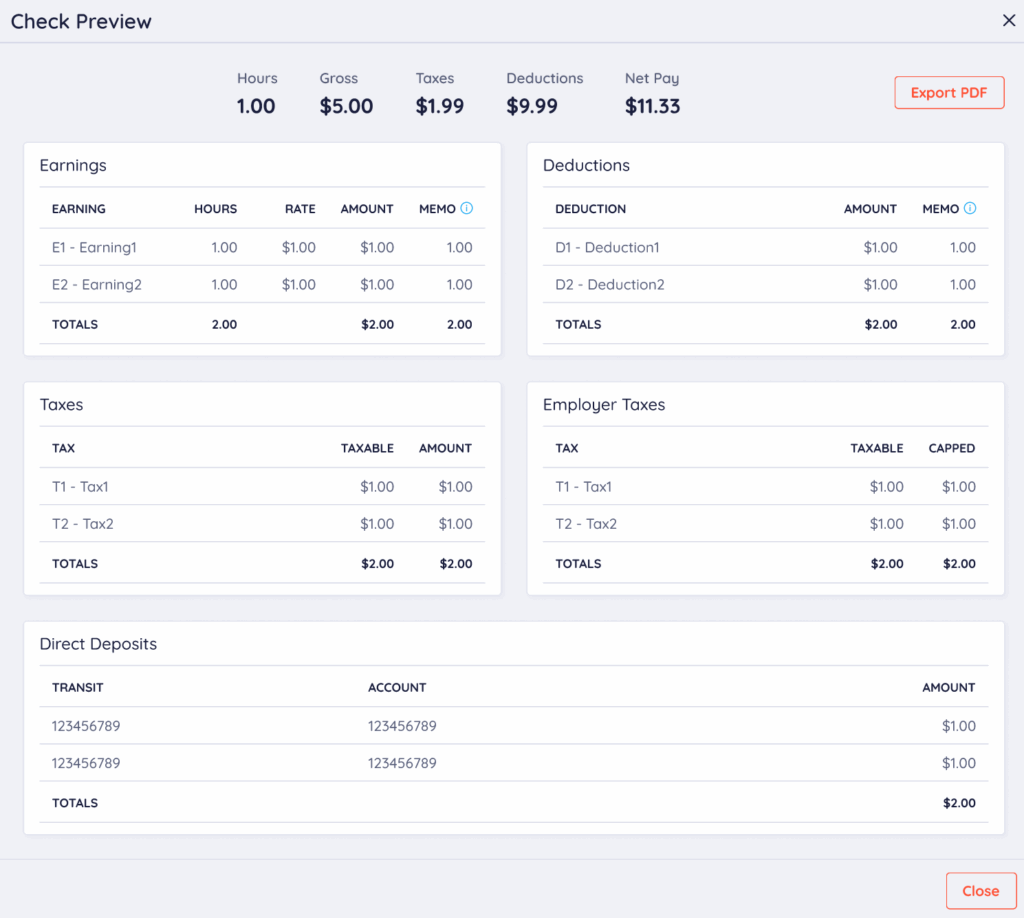Click the TRANSIT column header in Direct Deposits
This screenshot has height=918, width=1024.
point(77,688)
